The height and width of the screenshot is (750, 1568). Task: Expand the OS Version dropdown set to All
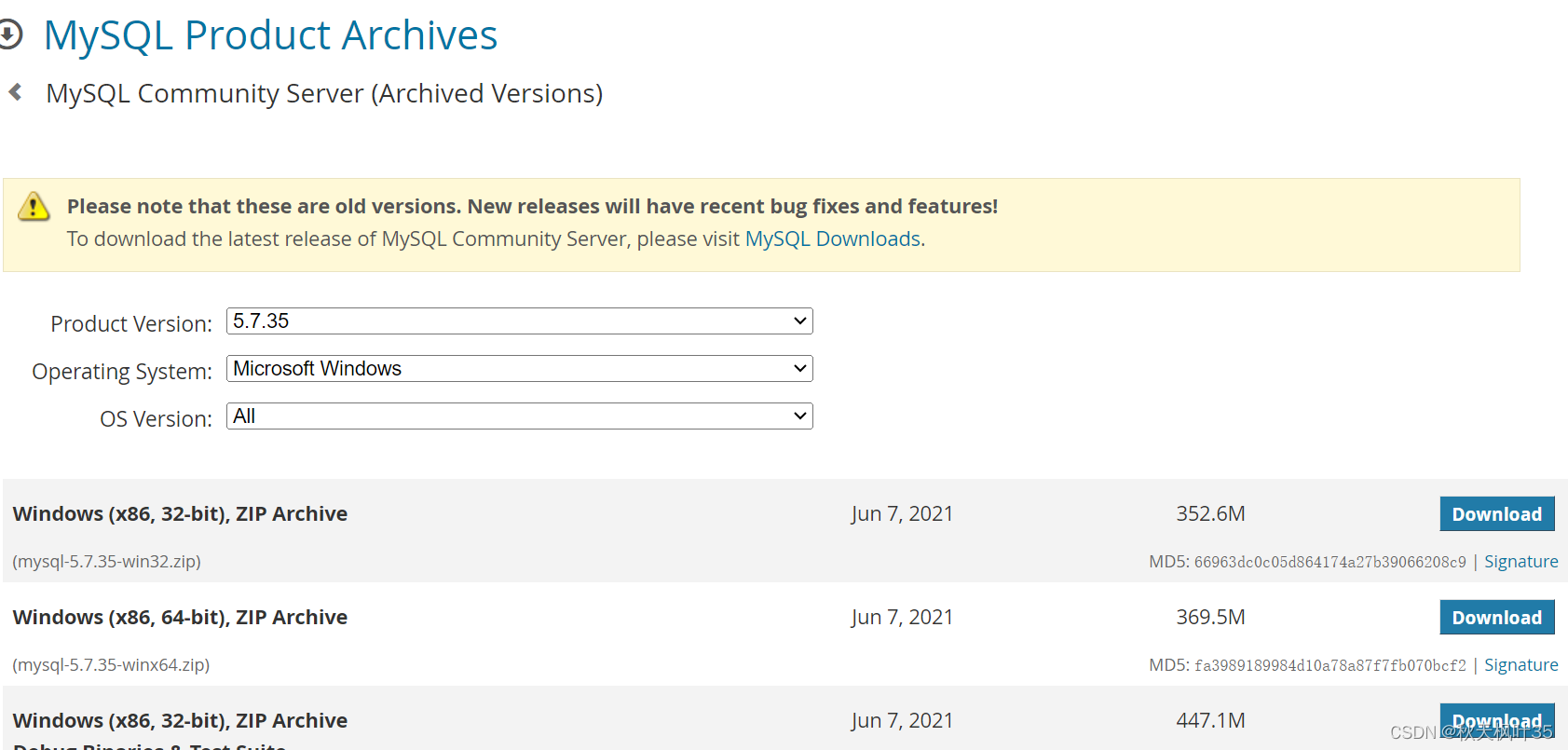(x=520, y=416)
